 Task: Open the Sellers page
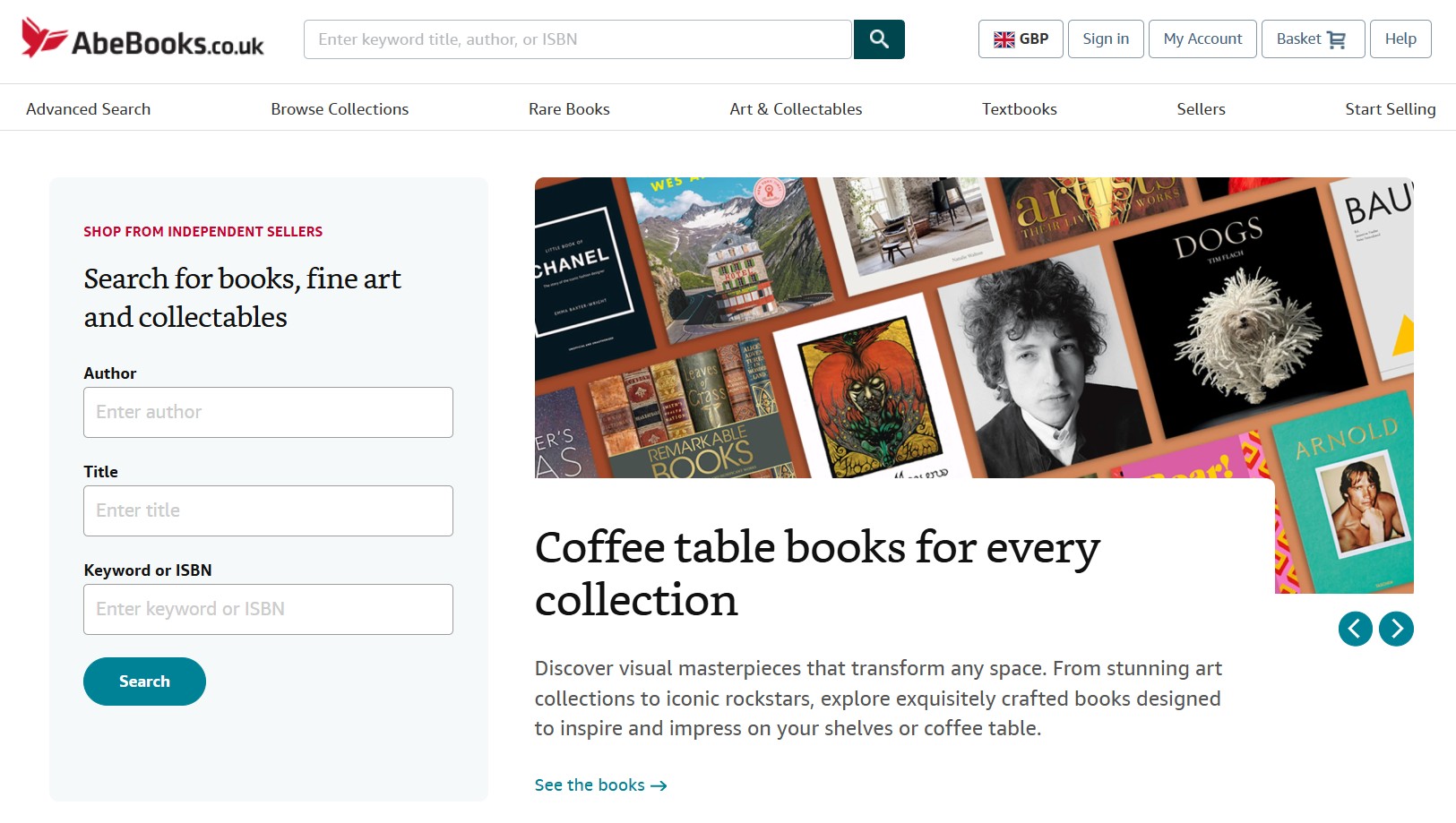coord(1201,109)
